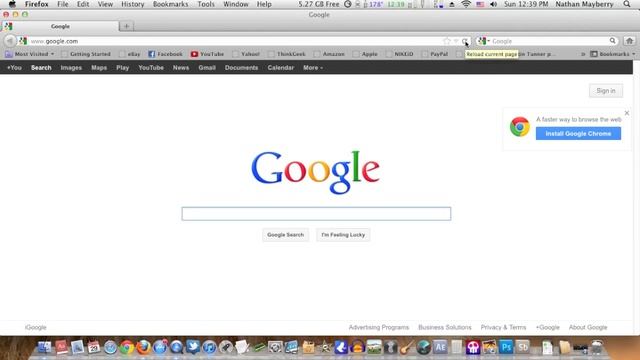Launch Photoshop from the Dock
The height and width of the screenshot is (360, 640).
[506, 347]
